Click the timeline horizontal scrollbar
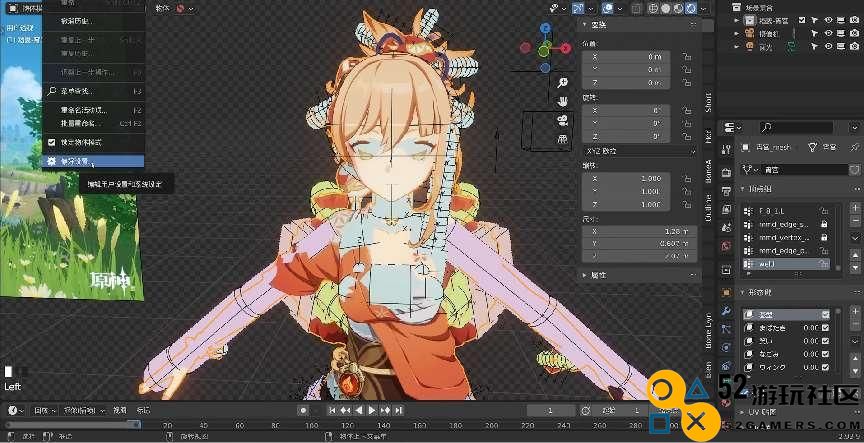The width and height of the screenshot is (864, 443). (72, 425)
